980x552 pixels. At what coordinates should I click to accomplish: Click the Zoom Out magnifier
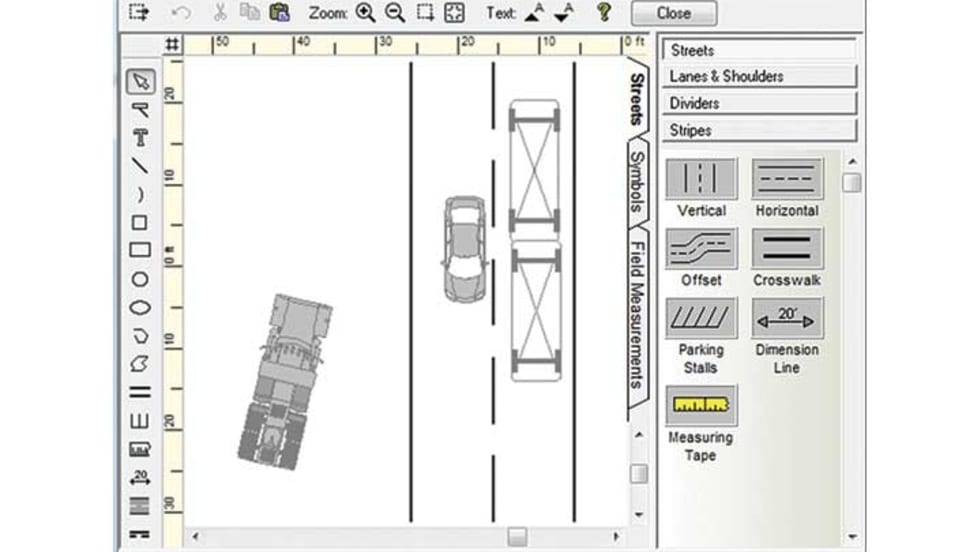[395, 13]
